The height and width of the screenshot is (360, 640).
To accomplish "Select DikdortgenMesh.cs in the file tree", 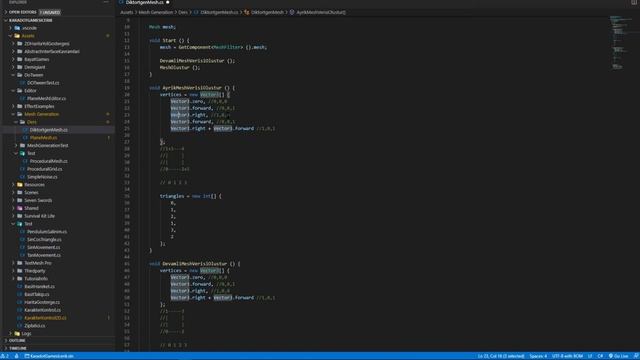I will [x=48, y=130].
